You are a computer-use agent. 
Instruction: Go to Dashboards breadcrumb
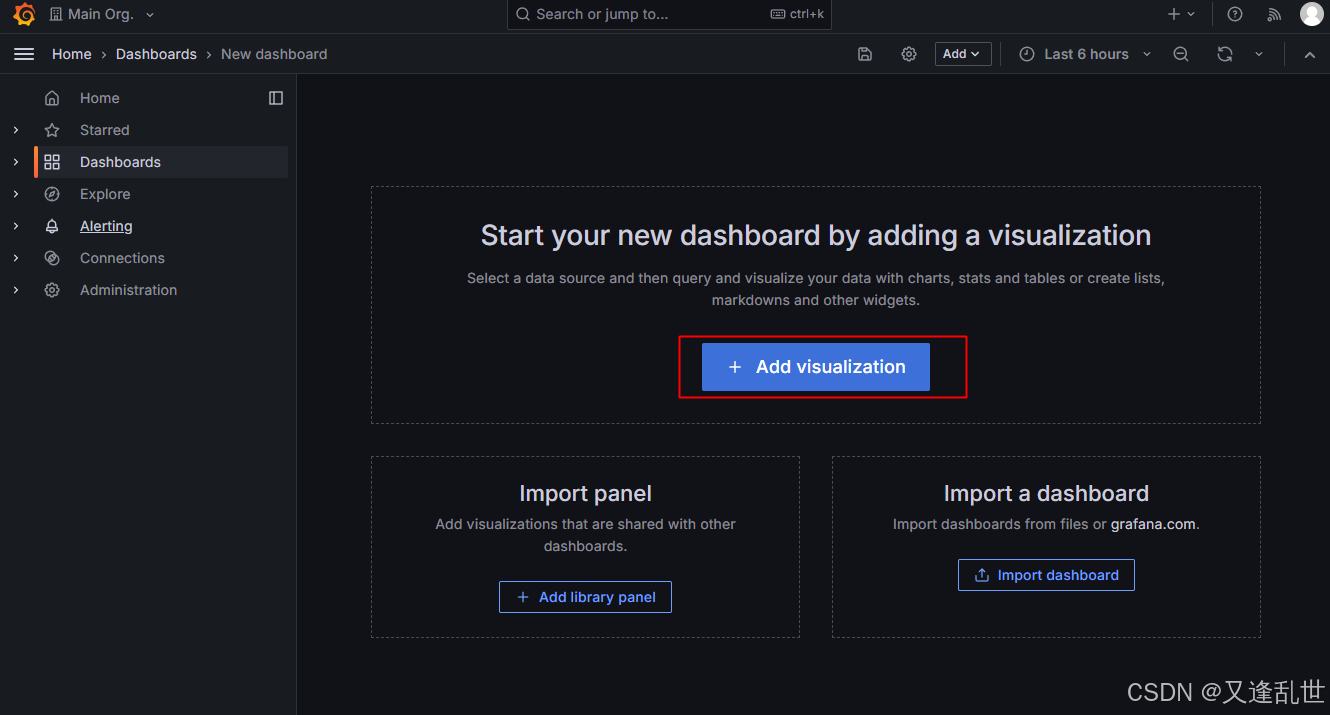[x=156, y=54]
